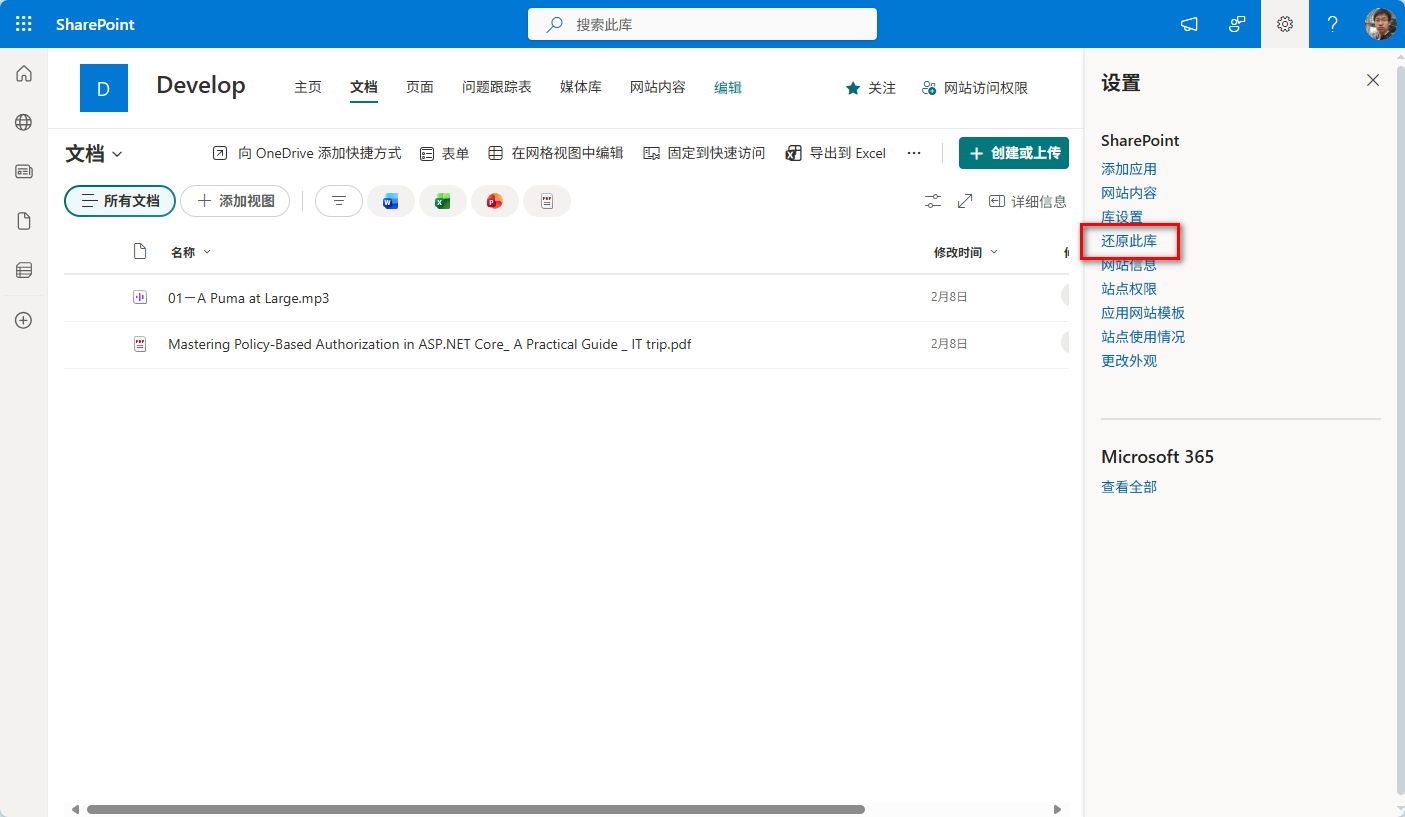The width and height of the screenshot is (1405, 817).
Task: Click 固定到快速访问
Action: (704, 153)
